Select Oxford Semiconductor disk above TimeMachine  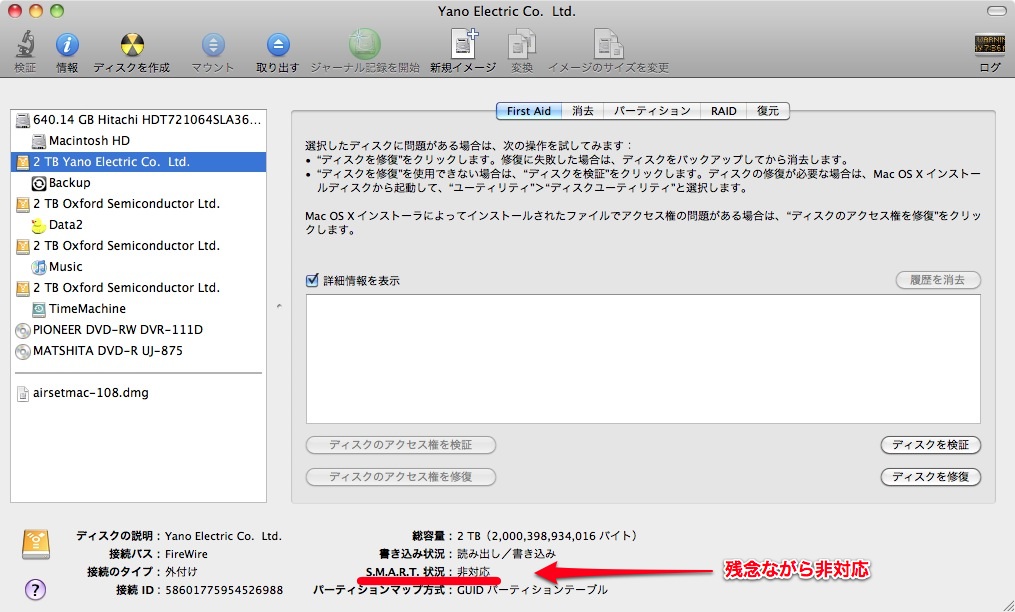coord(139,288)
